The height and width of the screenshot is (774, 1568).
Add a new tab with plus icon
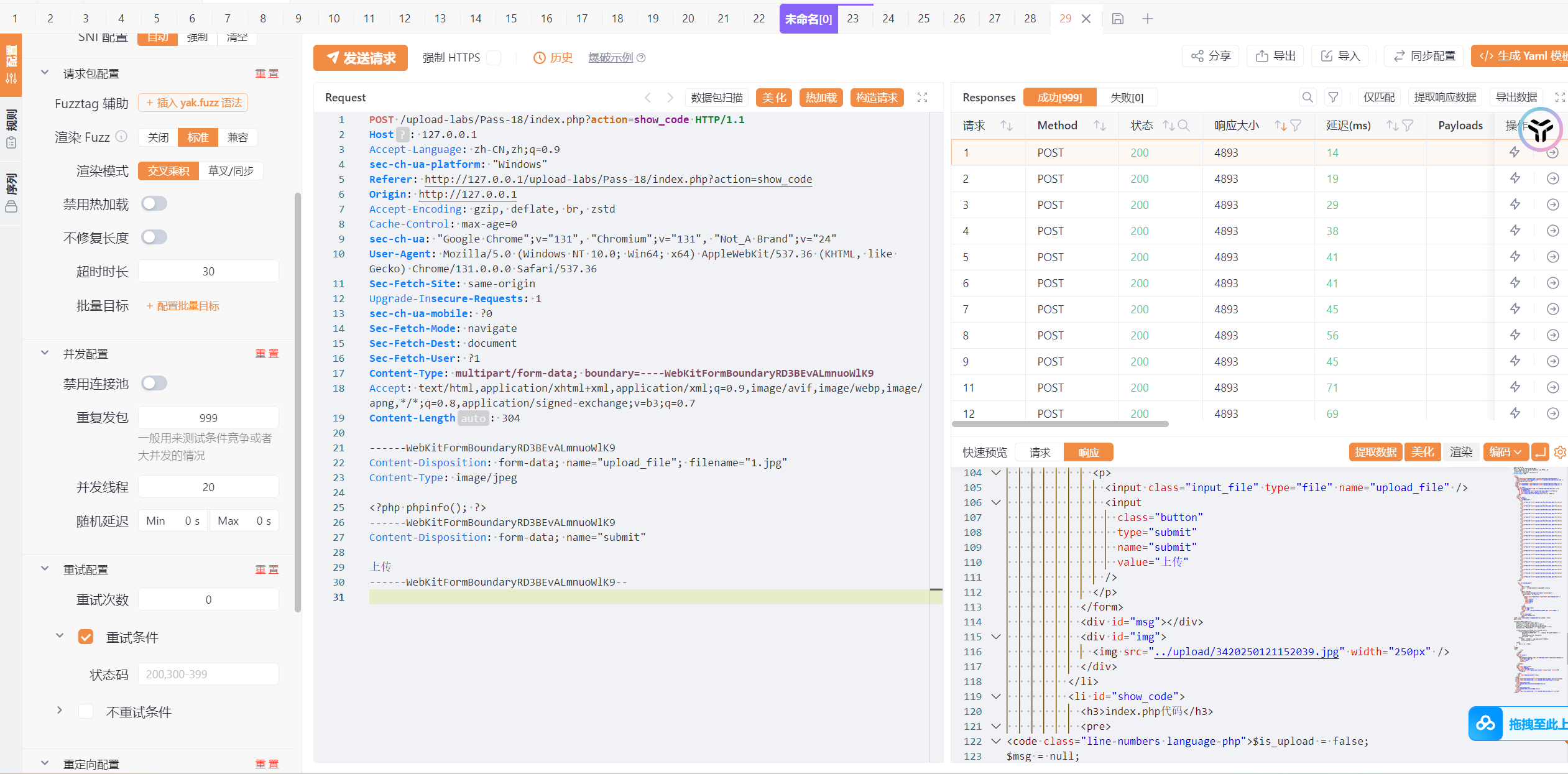[1148, 19]
